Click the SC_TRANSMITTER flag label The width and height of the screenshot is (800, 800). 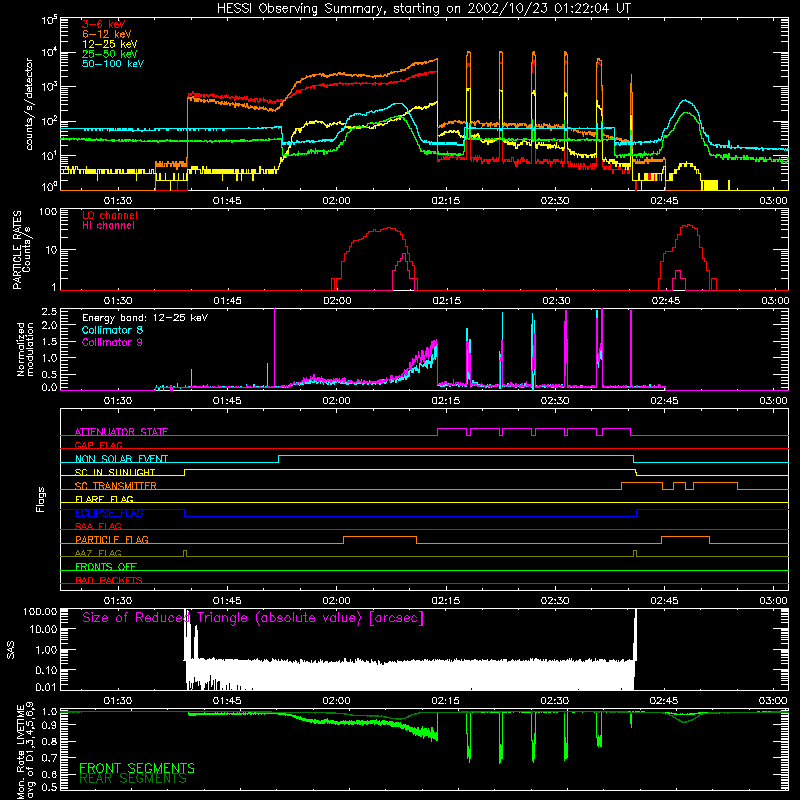pyautogui.click(x=115, y=486)
